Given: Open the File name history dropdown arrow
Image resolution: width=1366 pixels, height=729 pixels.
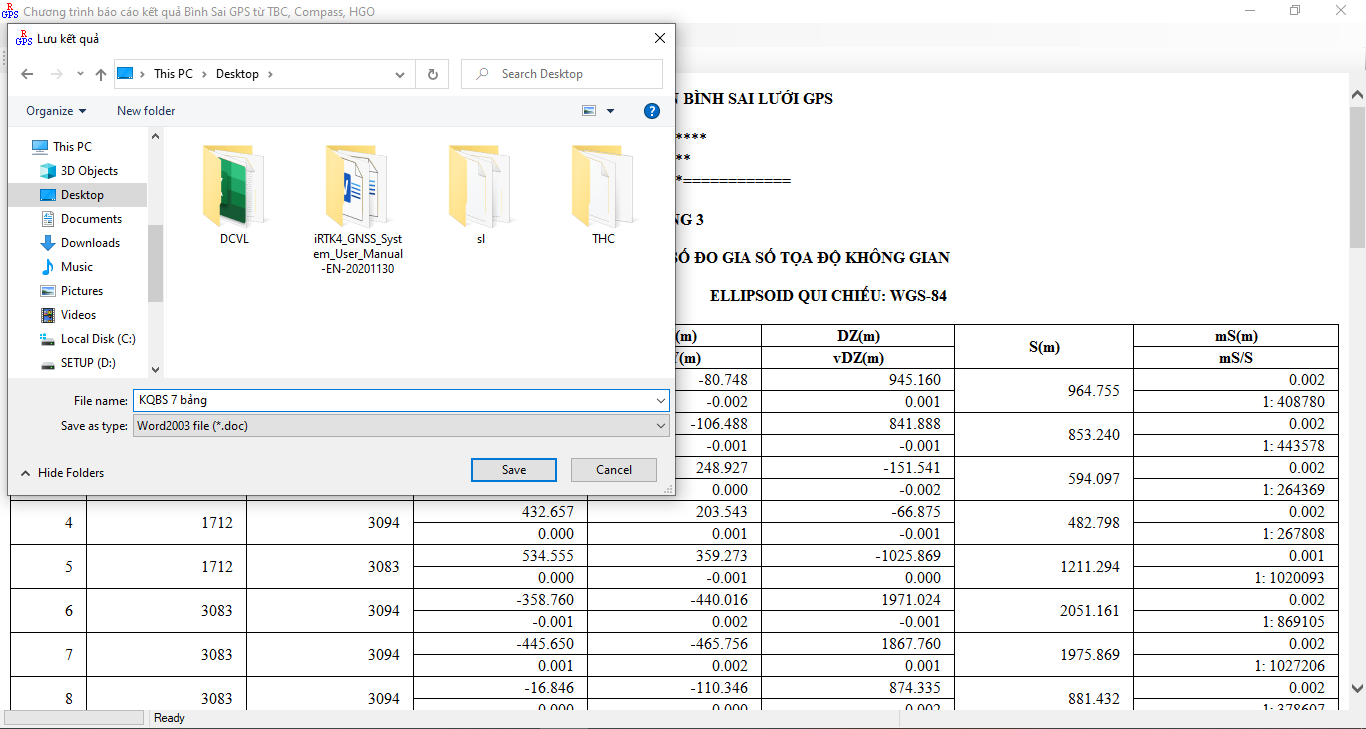Looking at the screenshot, I should tap(660, 400).
